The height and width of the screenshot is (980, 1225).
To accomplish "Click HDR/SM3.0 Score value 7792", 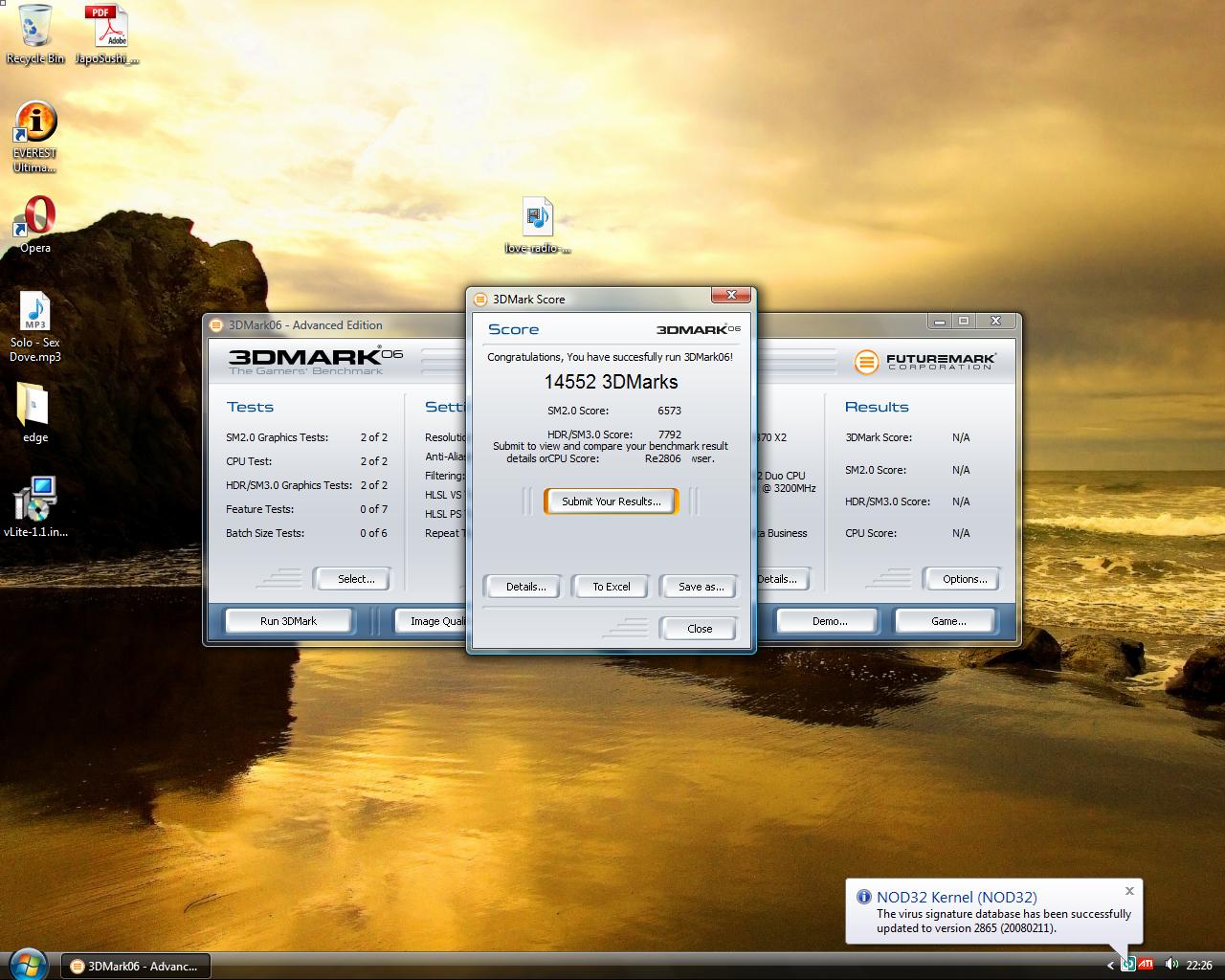I will tap(670, 434).
